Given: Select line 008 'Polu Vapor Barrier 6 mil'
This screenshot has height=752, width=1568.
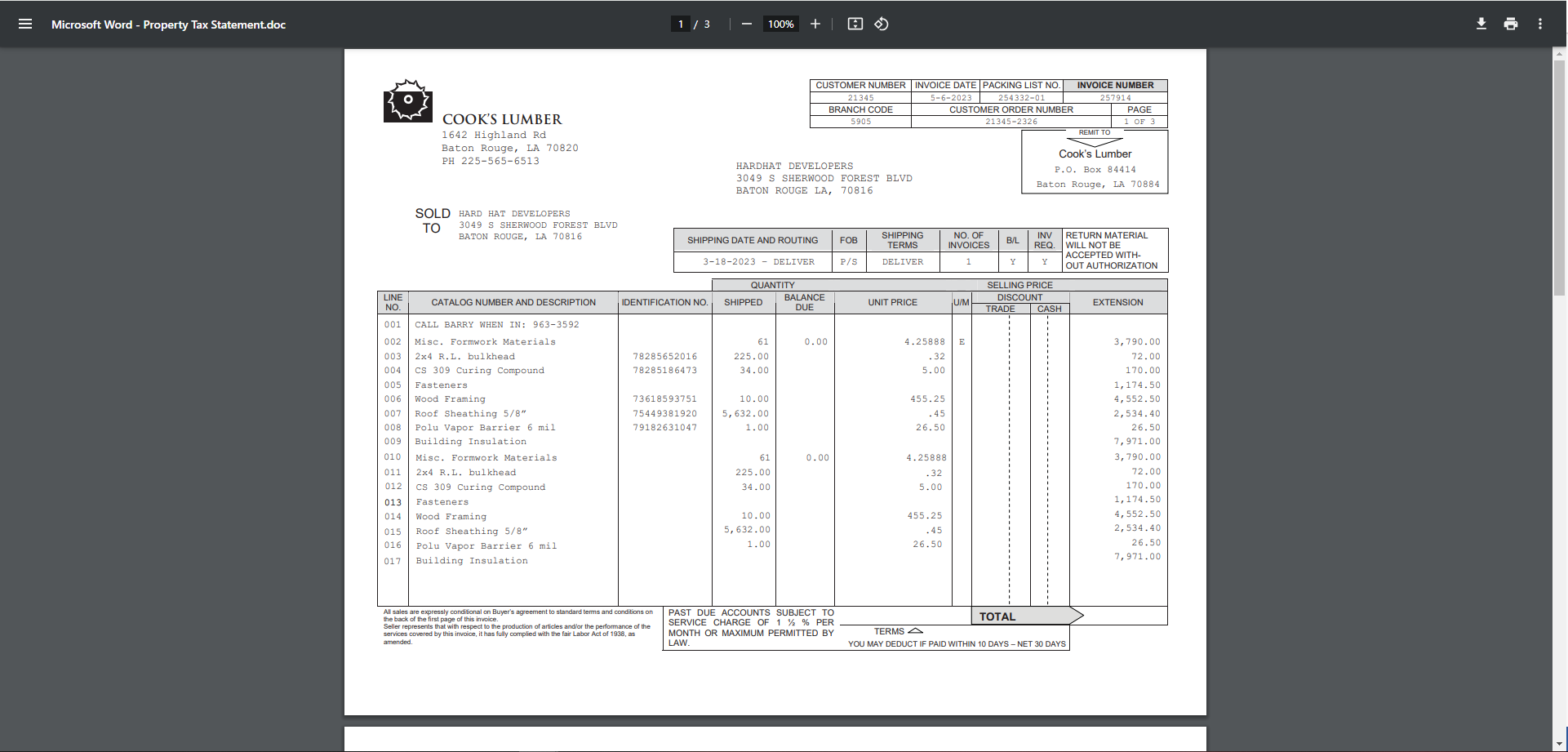Looking at the screenshot, I should (485, 428).
